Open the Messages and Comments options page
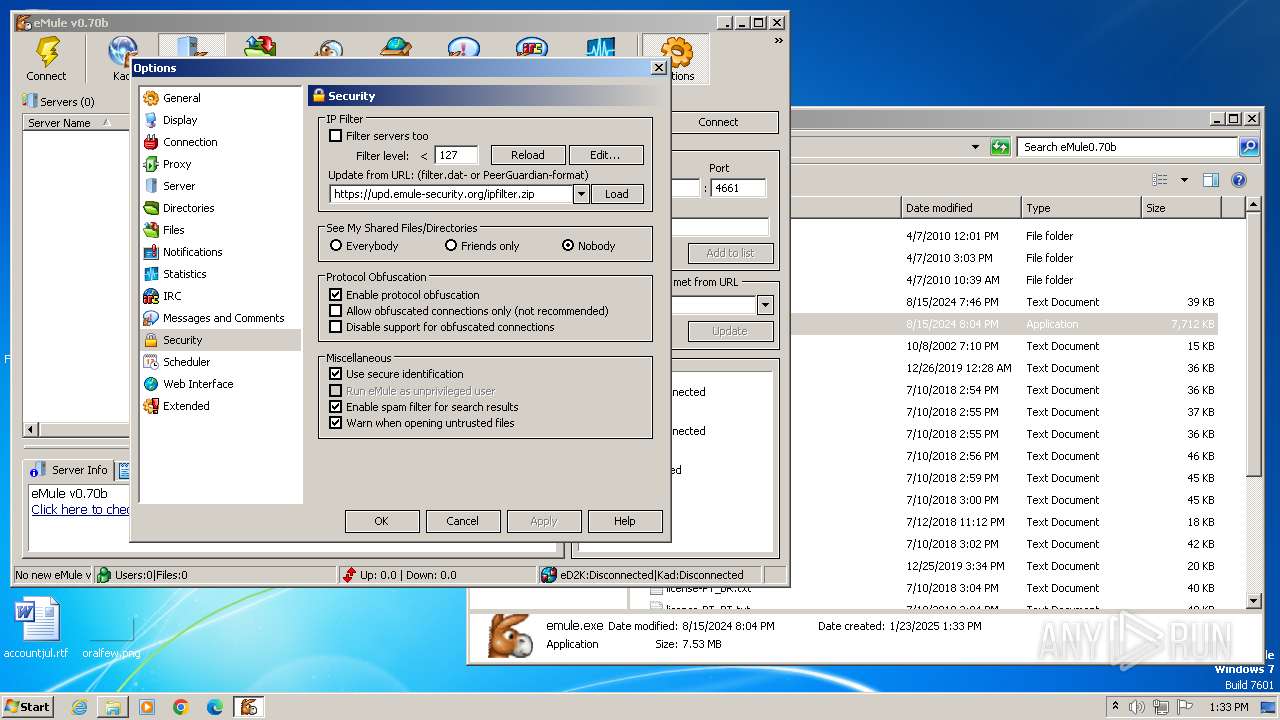 pyautogui.click(x=224, y=318)
